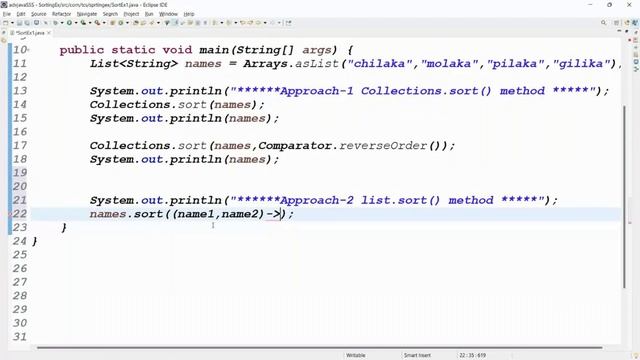Close the SortEx1.java tab
The height and width of the screenshot is (360, 640).
49,33
